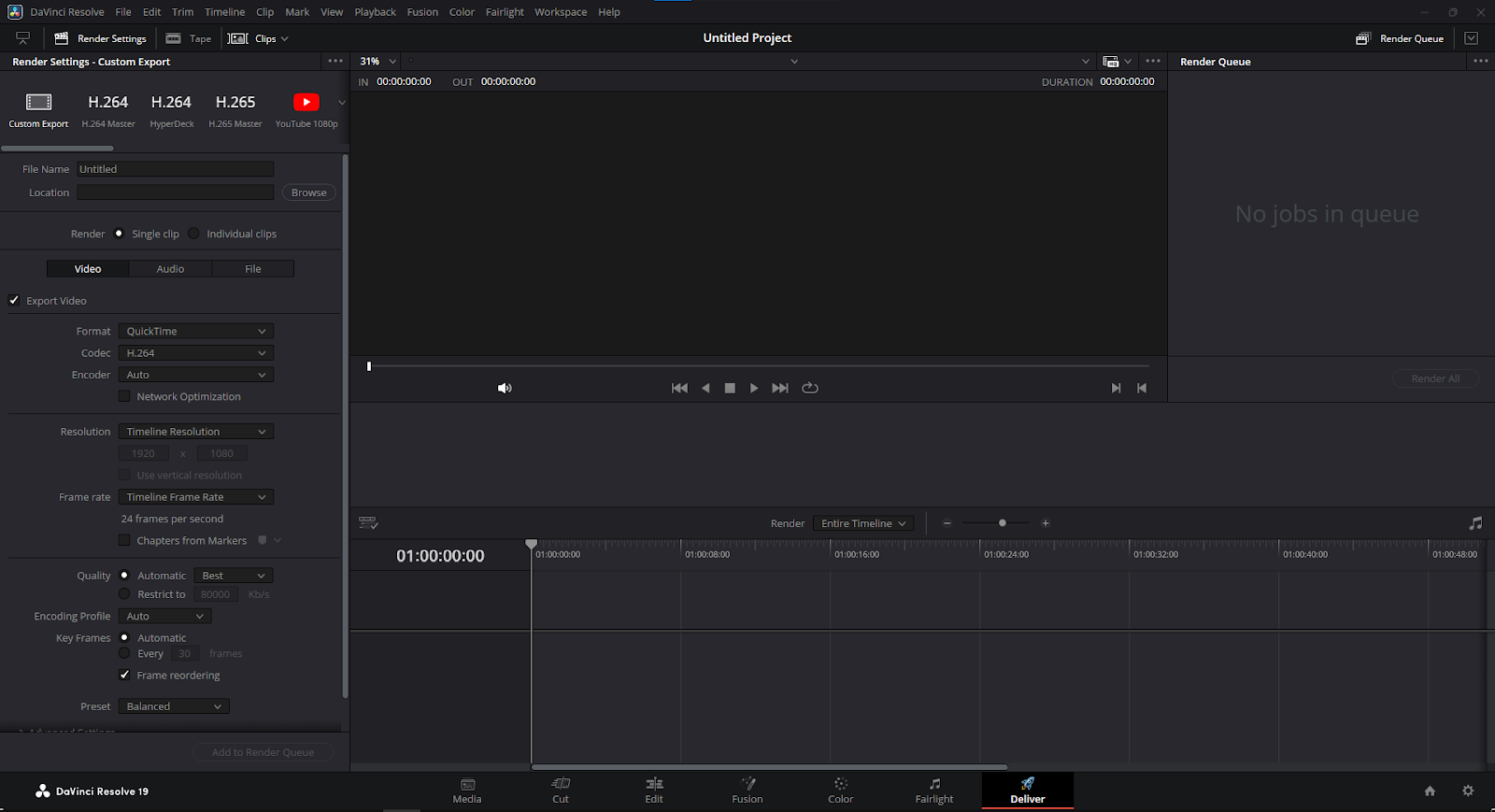The width and height of the screenshot is (1495, 812).
Task: Adjust the timeline zoom slider
Action: (x=1002, y=523)
